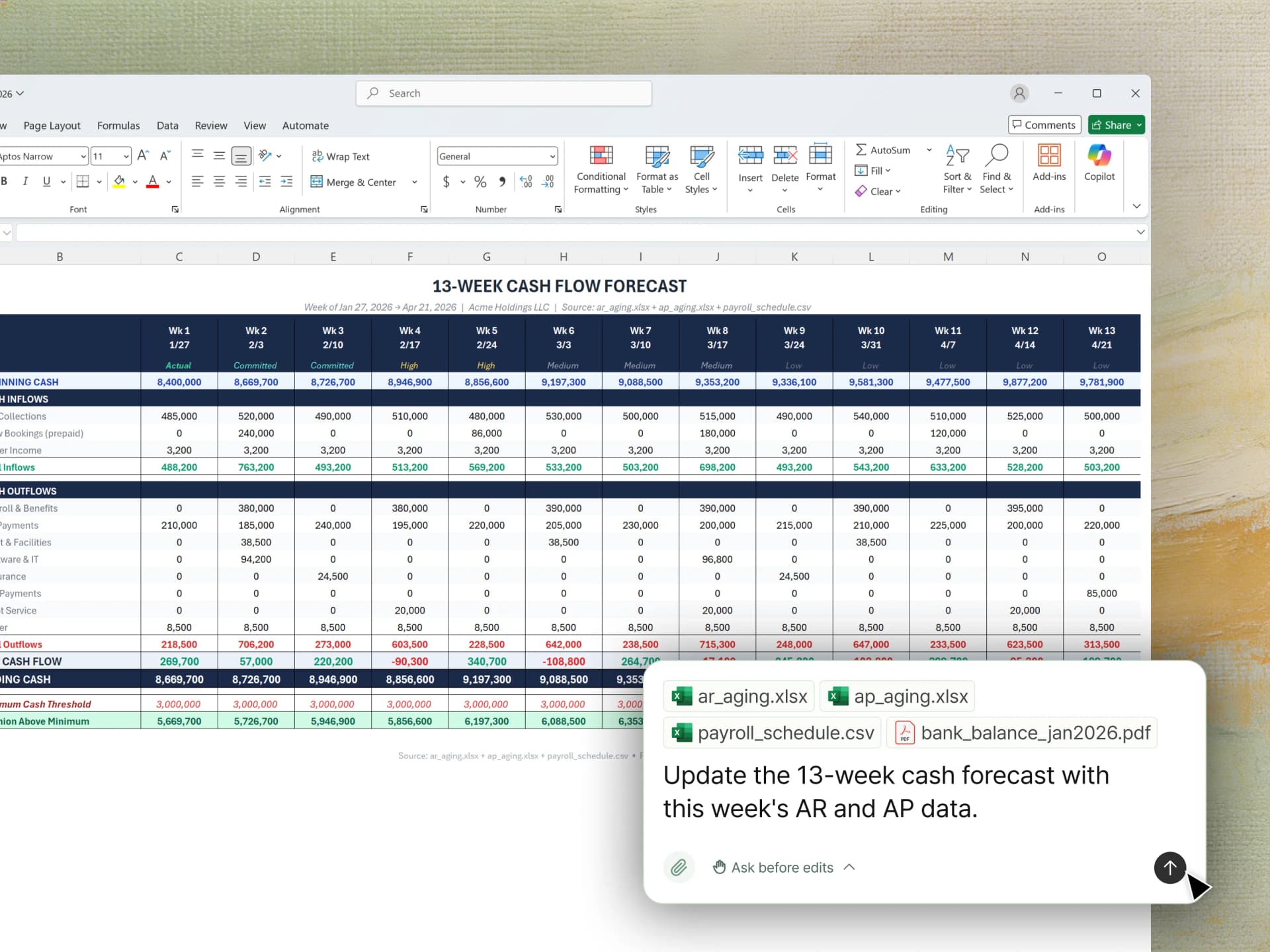Viewport: 1270px width, 952px height.
Task: Toggle bold formatting
Action: click(x=5, y=181)
